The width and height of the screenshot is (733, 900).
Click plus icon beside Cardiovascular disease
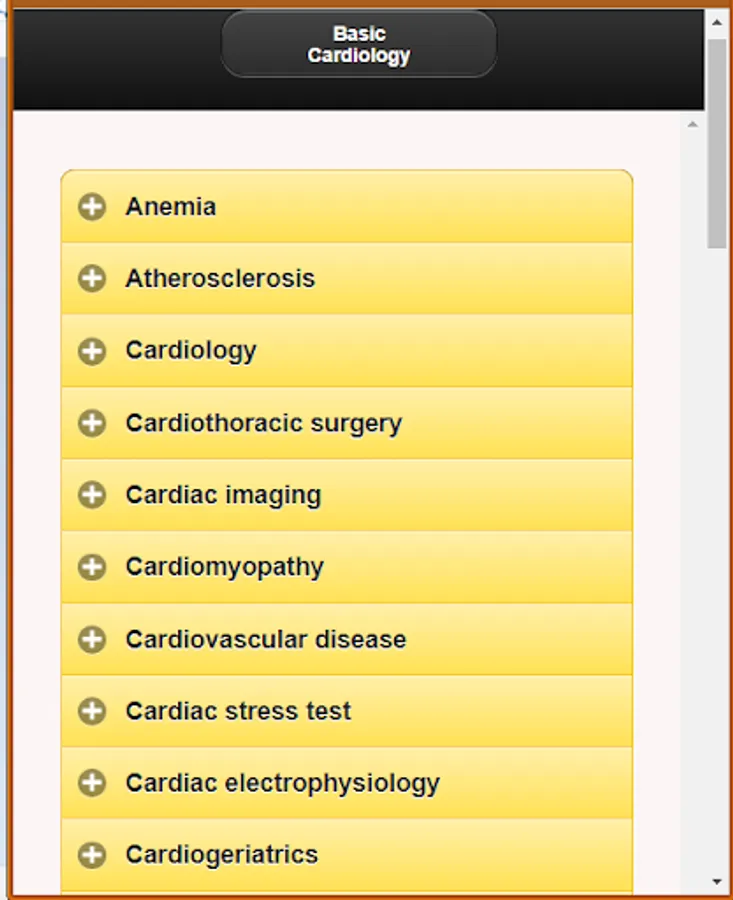point(92,639)
